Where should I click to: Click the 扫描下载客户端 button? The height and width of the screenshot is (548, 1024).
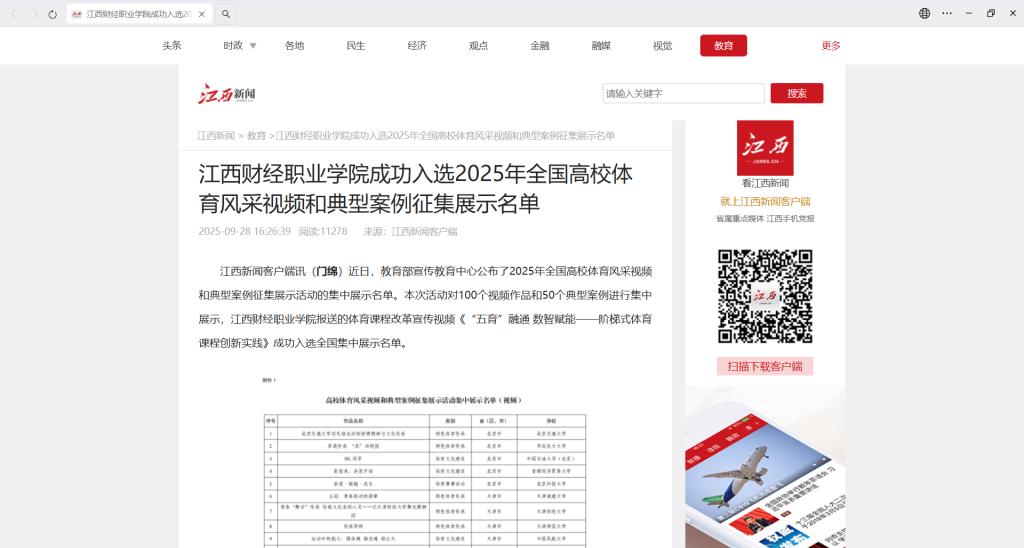click(764, 366)
